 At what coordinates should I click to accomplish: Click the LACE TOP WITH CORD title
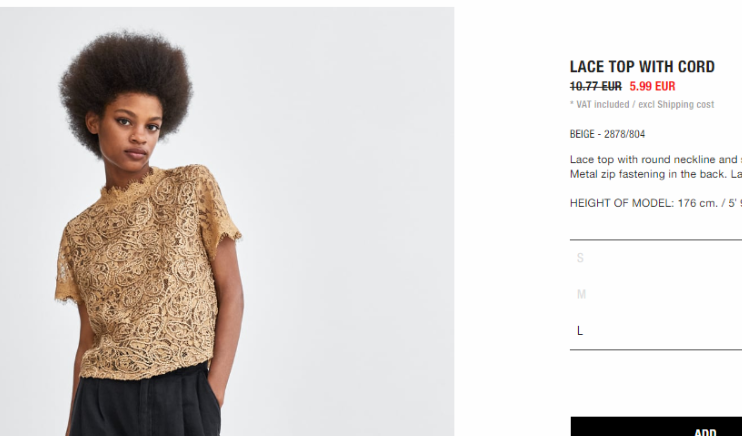[x=642, y=67]
